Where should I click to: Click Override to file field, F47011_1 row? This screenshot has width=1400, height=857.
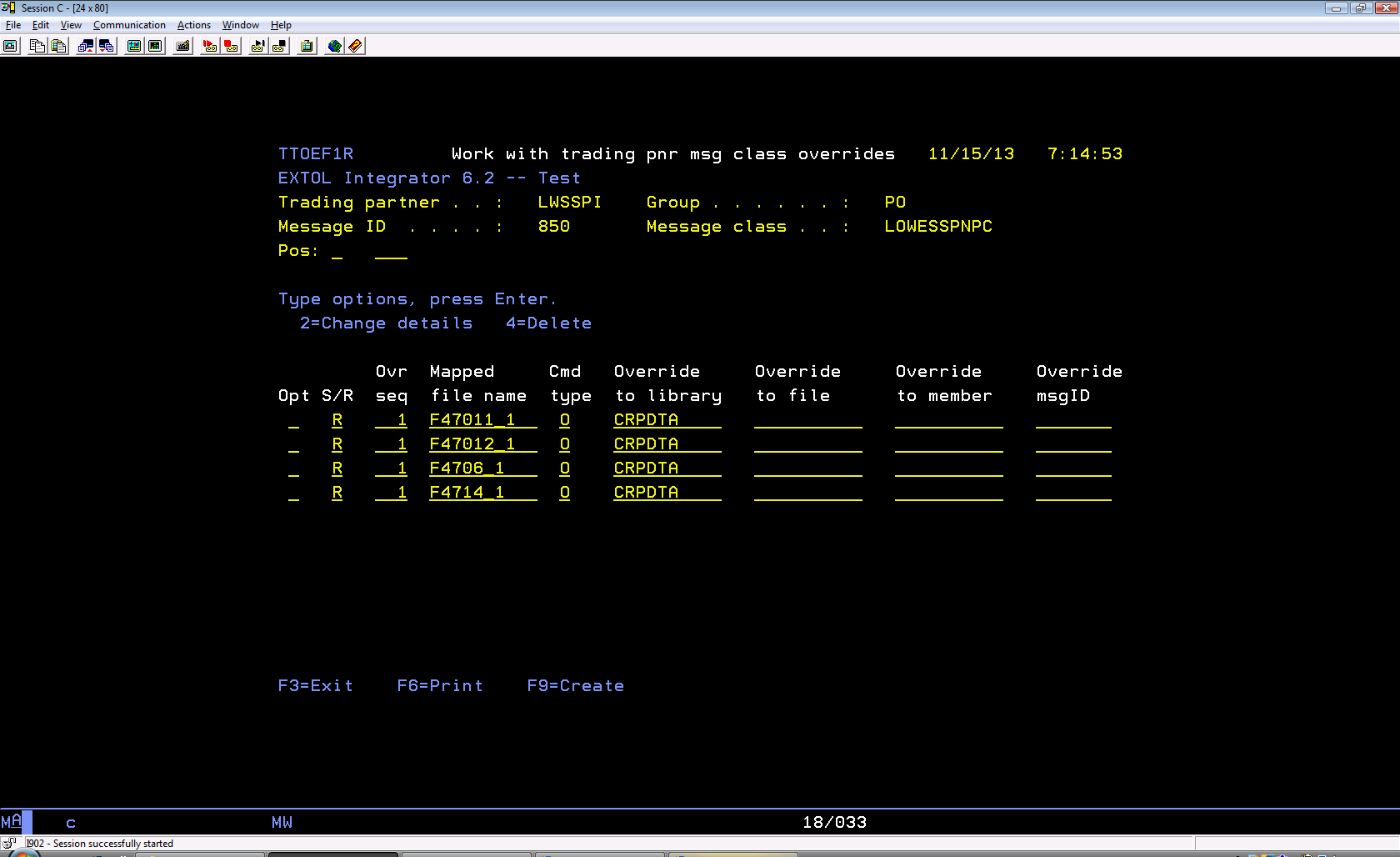[808, 420]
